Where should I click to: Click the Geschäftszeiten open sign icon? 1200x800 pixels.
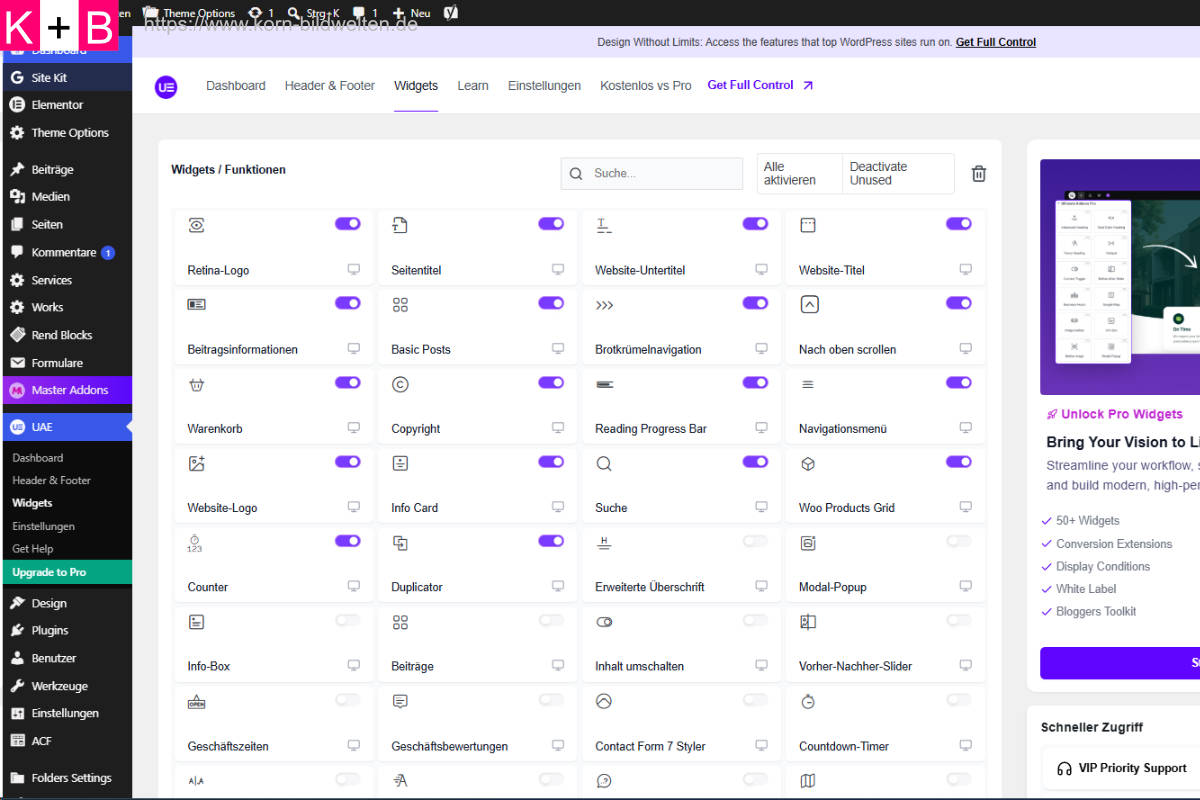click(x=196, y=702)
